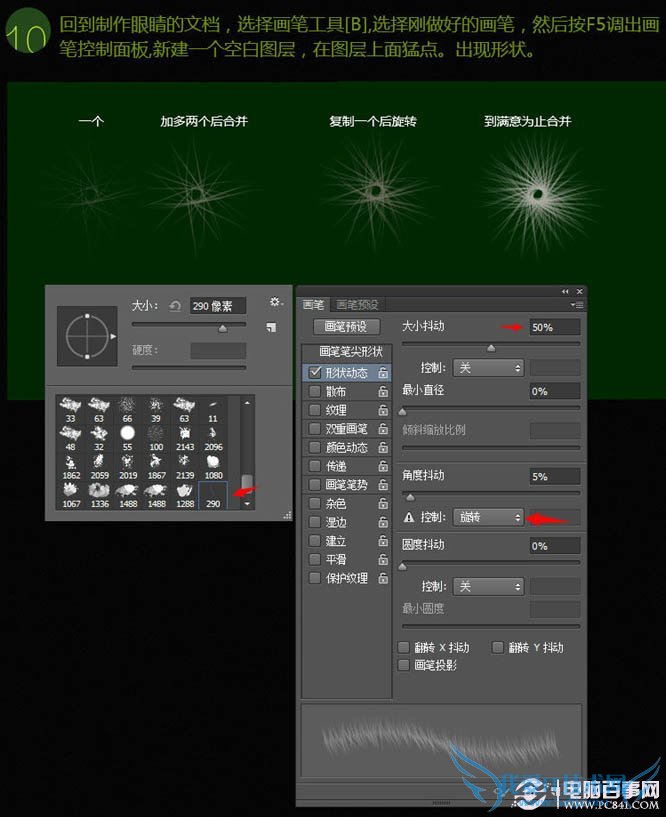Screen dimensions: 666x817
Task: Enable the 散布 checkbox
Action: (315, 391)
